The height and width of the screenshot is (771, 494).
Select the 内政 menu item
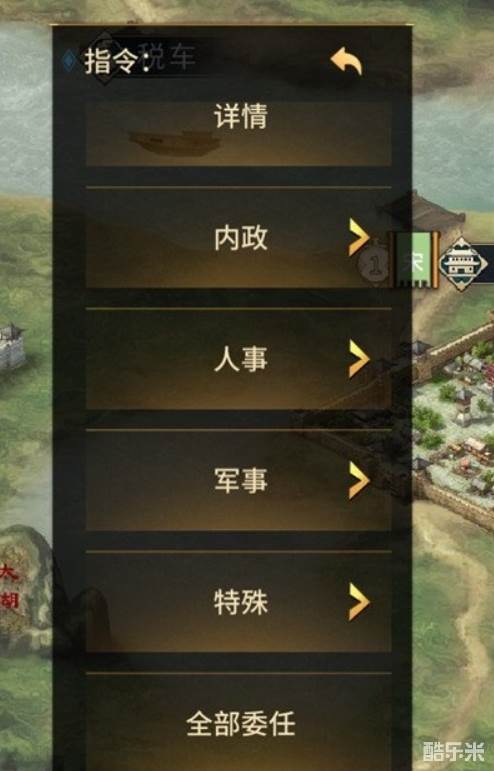(239, 238)
